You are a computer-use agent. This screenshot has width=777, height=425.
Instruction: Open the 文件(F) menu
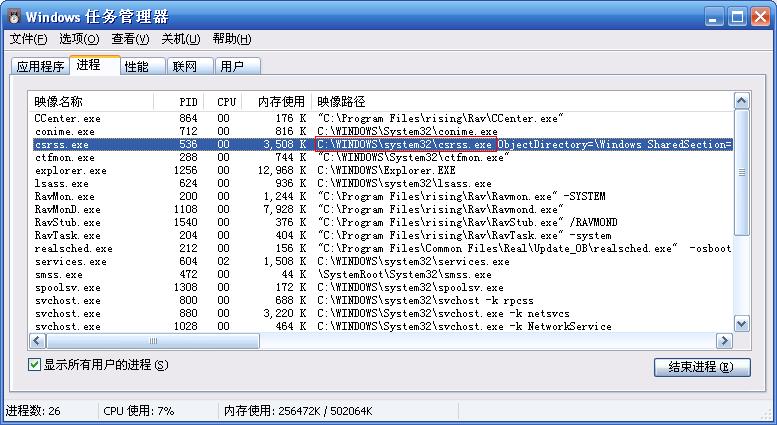point(29,39)
